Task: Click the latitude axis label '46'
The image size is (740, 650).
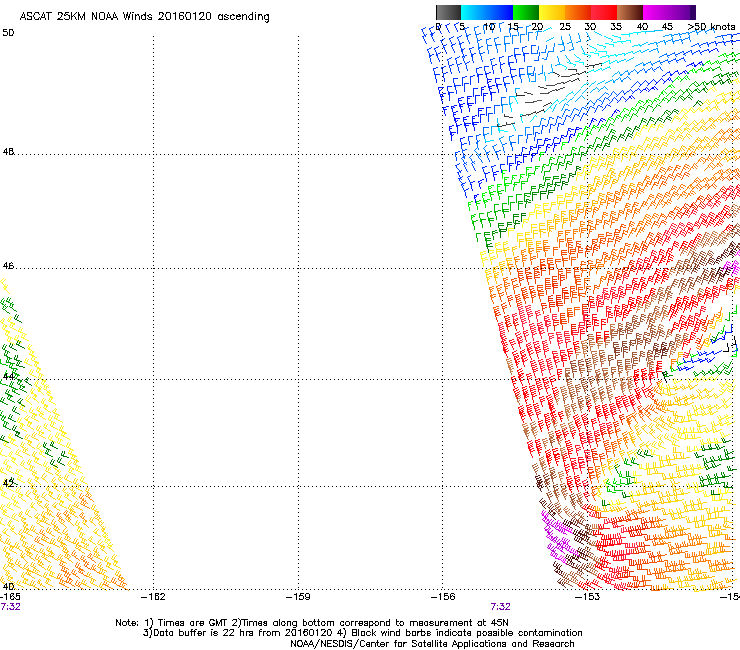Action: (x=8, y=266)
